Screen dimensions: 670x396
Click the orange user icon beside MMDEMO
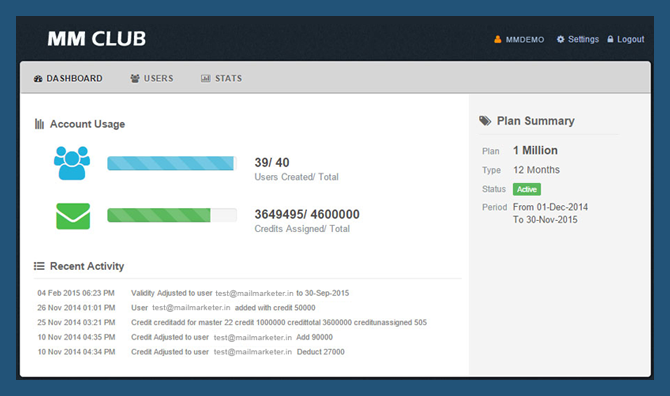498,39
